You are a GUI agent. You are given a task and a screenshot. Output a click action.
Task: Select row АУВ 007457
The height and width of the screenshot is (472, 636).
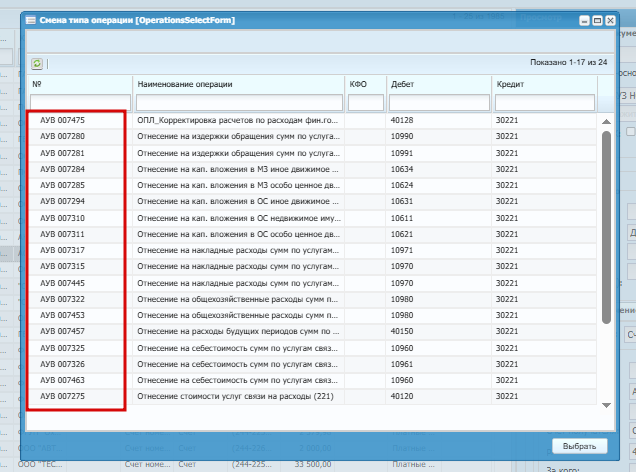tap(312, 332)
